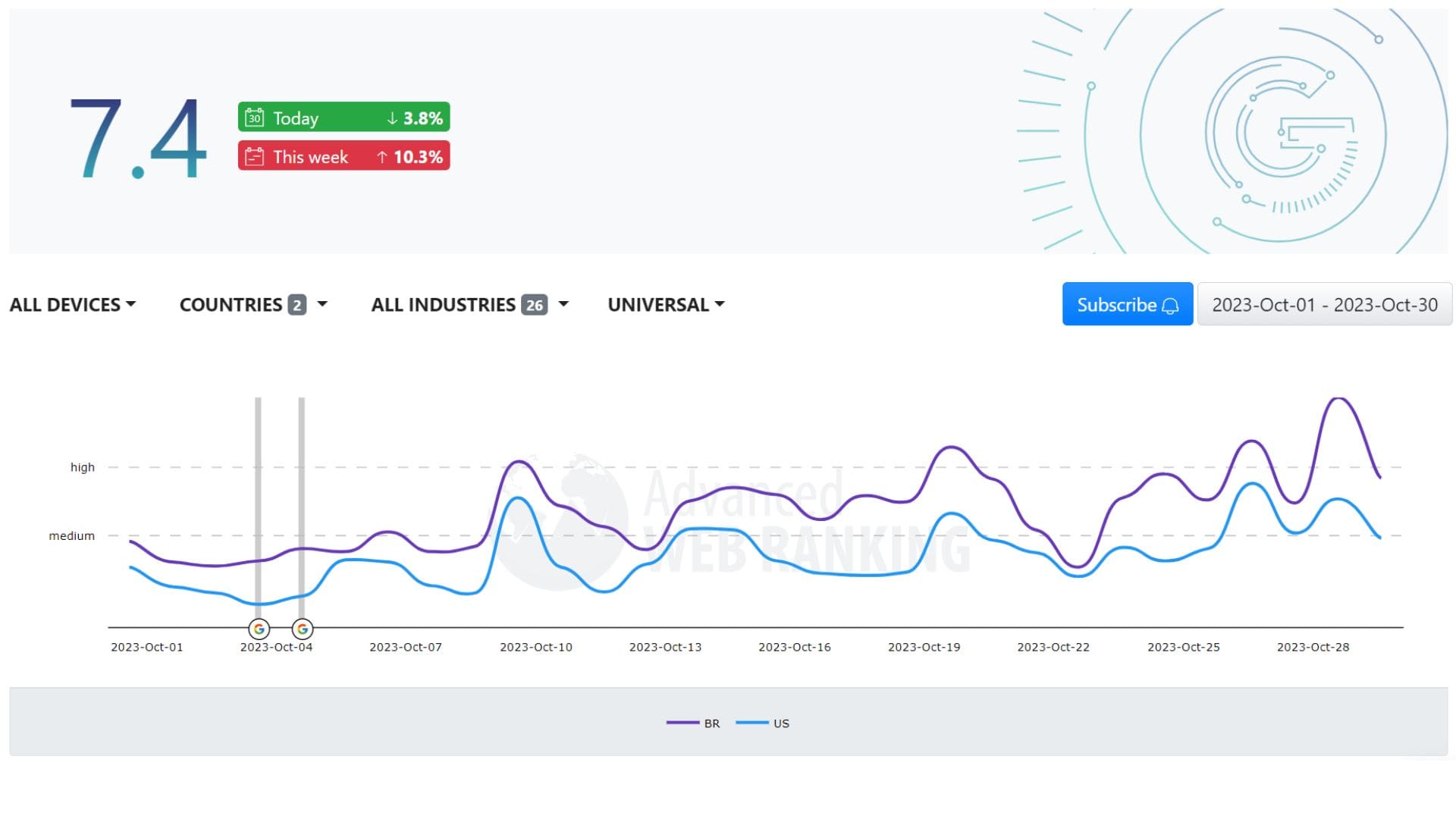Click the down arrow beside 3.8%

pos(392,118)
